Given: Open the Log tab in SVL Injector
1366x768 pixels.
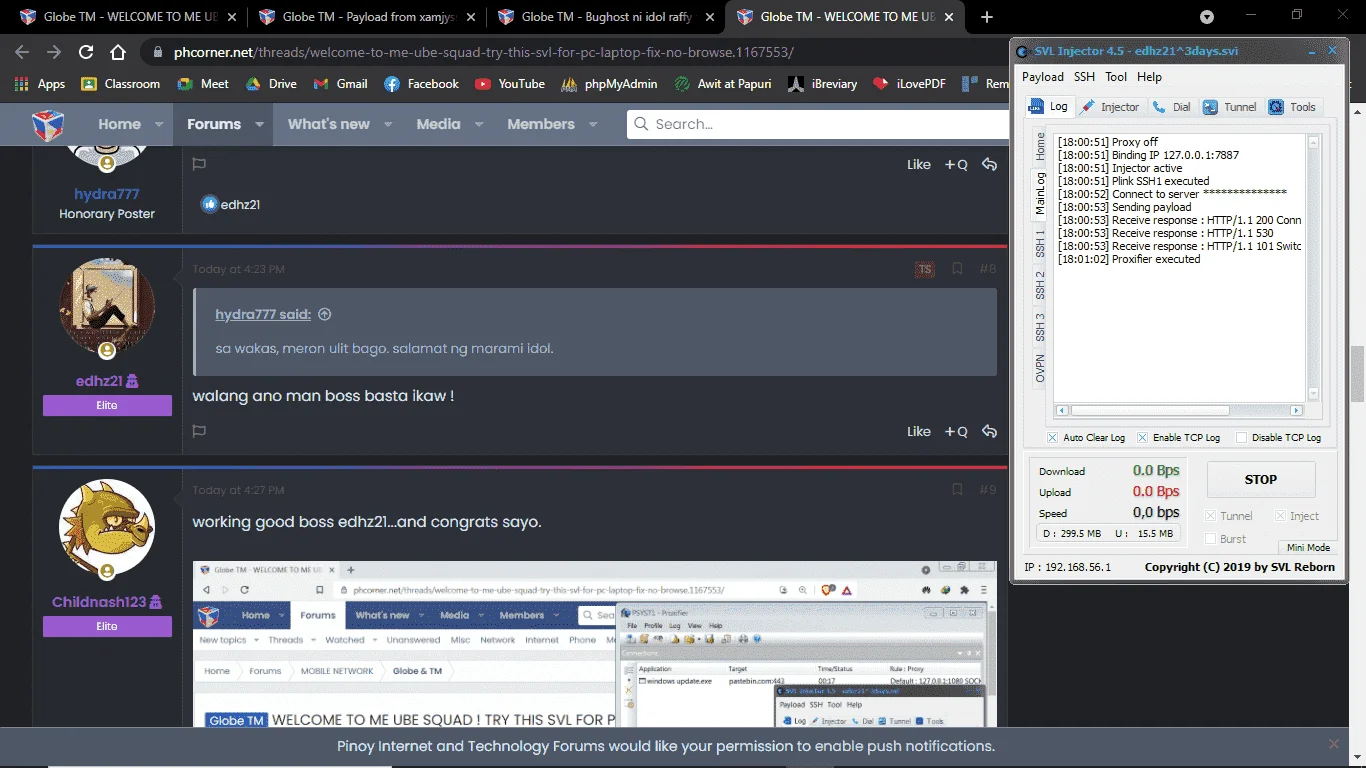Looking at the screenshot, I should [x=1049, y=107].
